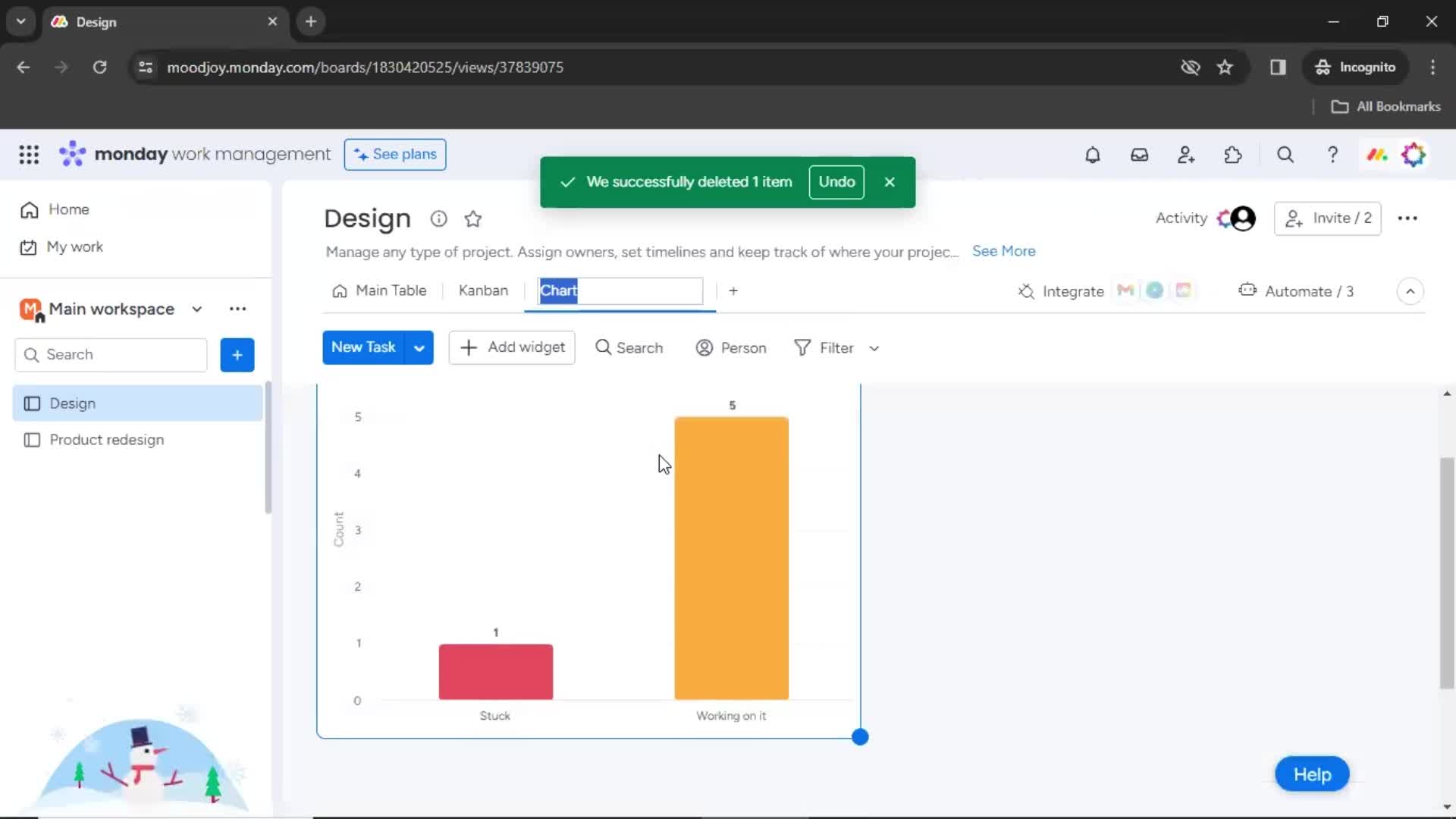Switch to the Kanban tab
The image size is (1456, 819).
click(482, 290)
